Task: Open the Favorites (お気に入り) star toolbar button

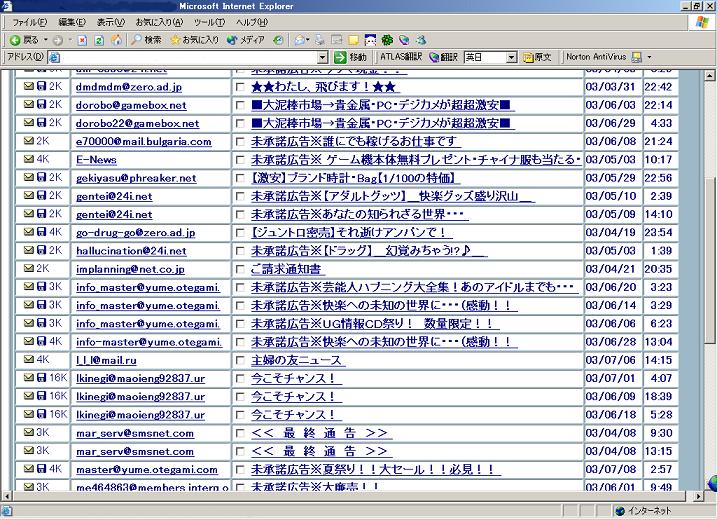Action: [195, 40]
